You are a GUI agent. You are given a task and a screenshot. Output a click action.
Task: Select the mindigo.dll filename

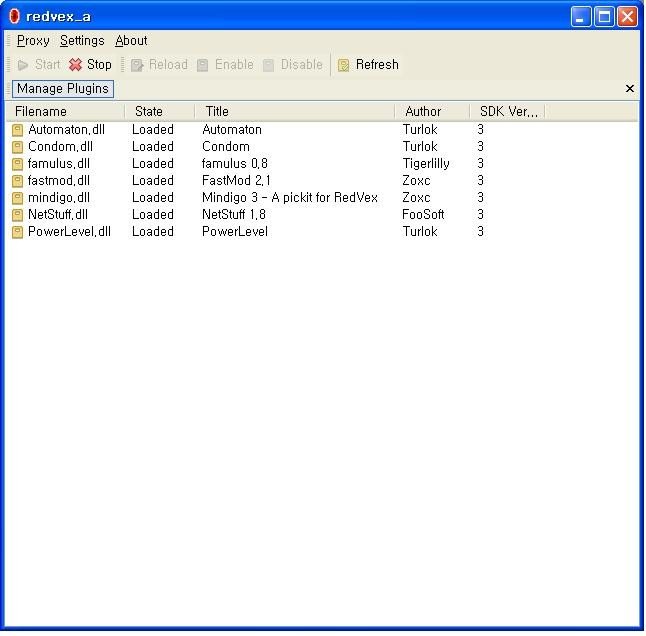(59, 198)
